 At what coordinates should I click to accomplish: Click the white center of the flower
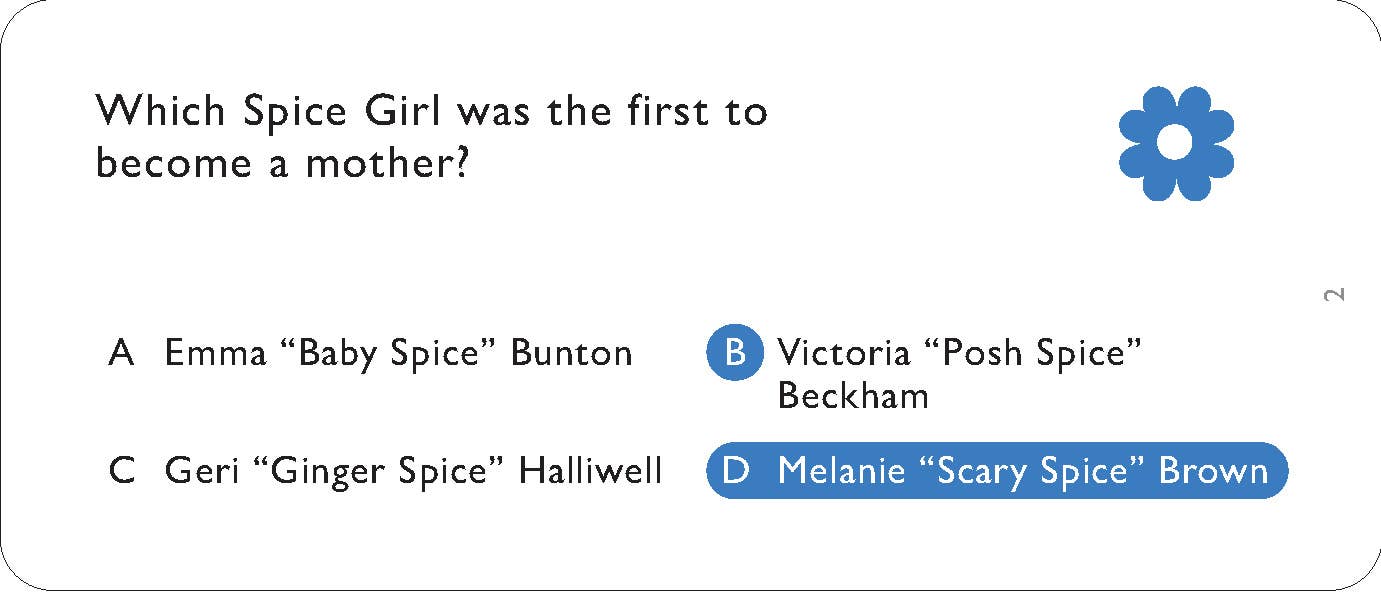pyautogui.click(x=1175, y=143)
